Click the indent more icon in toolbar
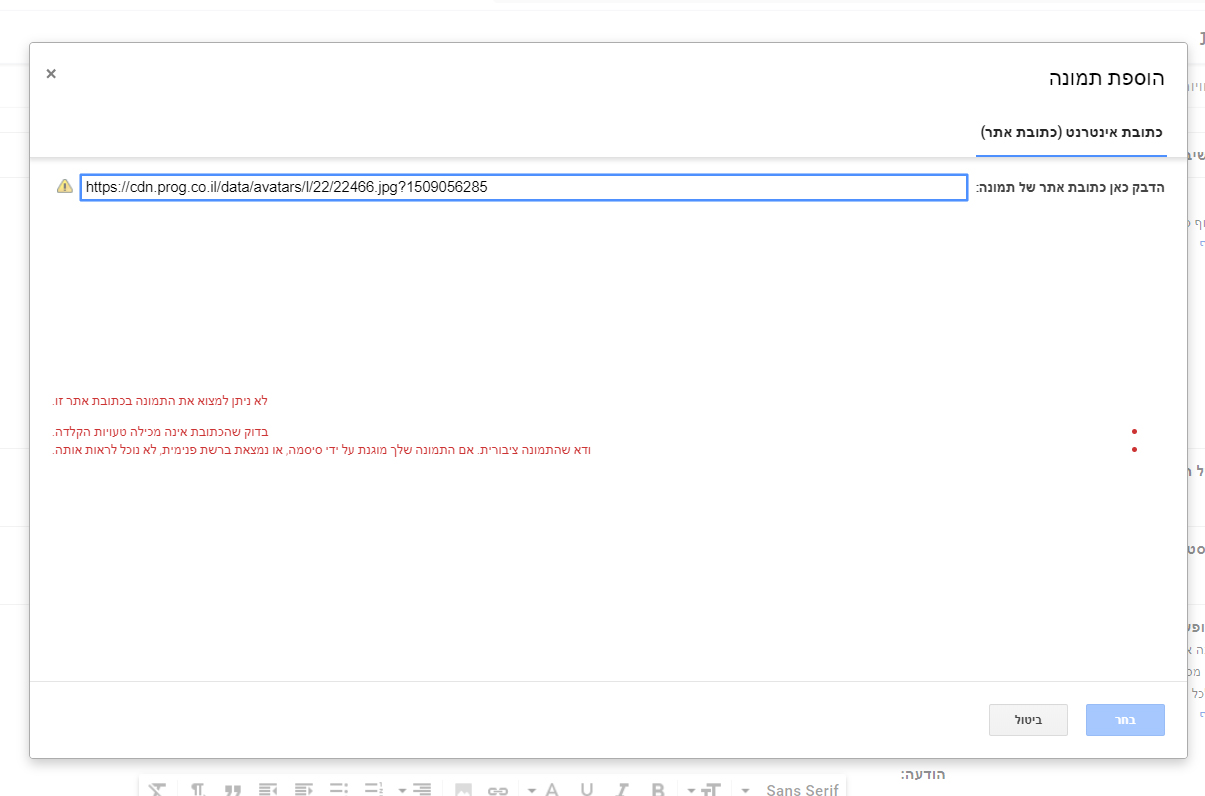The width and height of the screenshot is (1205, 796). (x=268, y=790)
